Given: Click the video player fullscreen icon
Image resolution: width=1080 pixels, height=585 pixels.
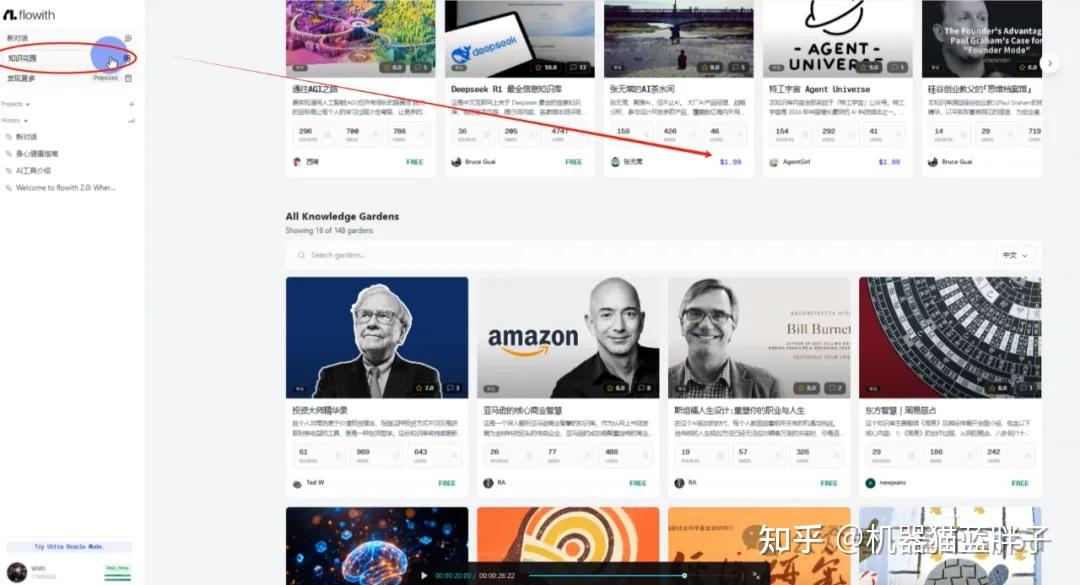Looking at the screenshot, I should pos(756,575).
